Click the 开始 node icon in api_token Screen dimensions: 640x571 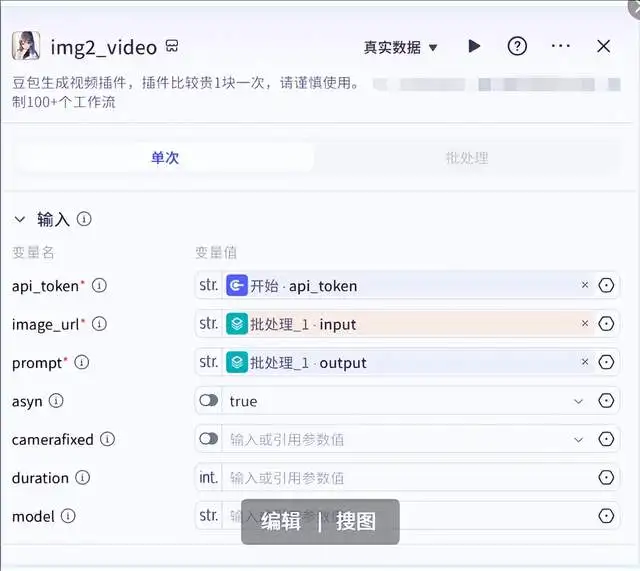[x=237, y=285]
